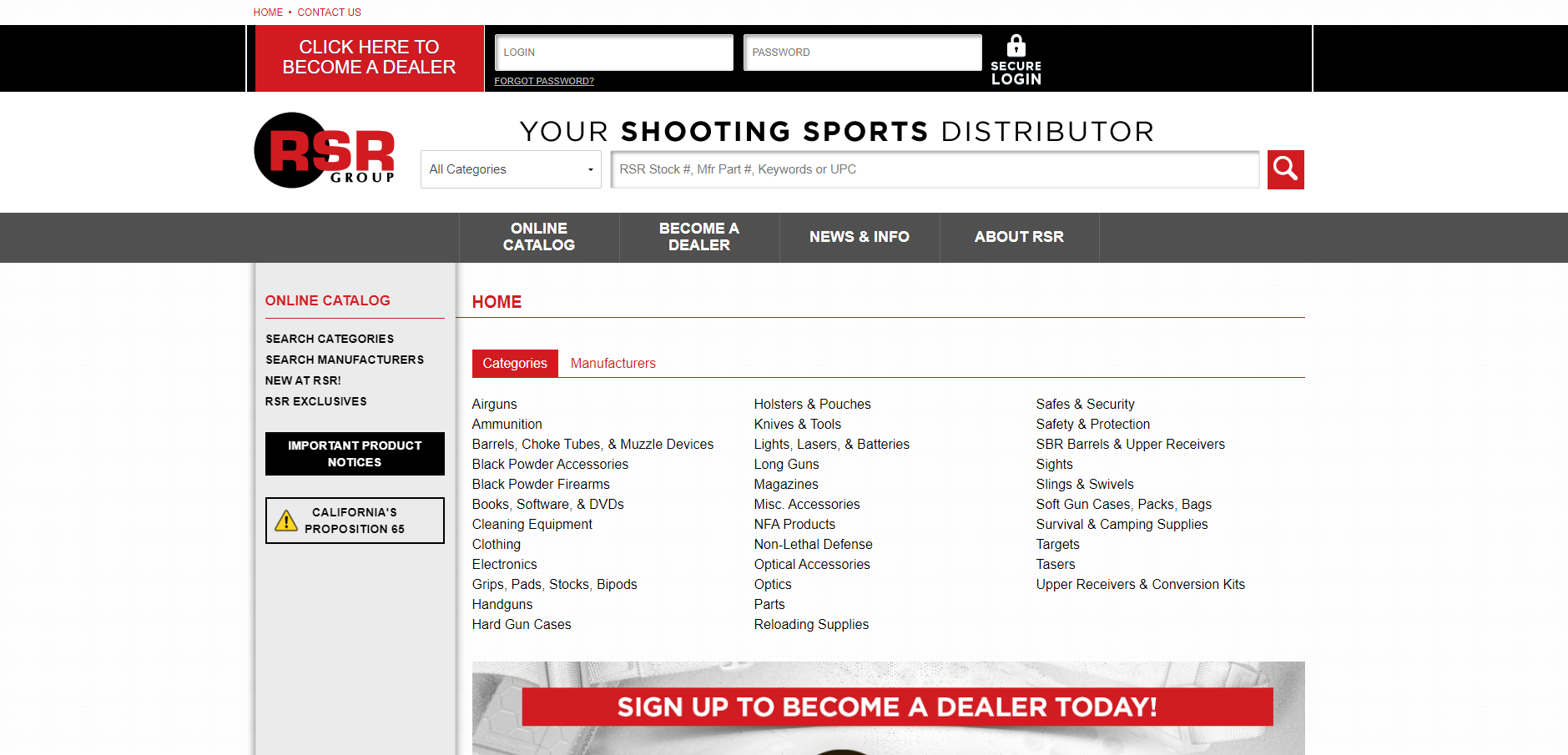Open Books, Software, & DVDs category

point(548,504)
